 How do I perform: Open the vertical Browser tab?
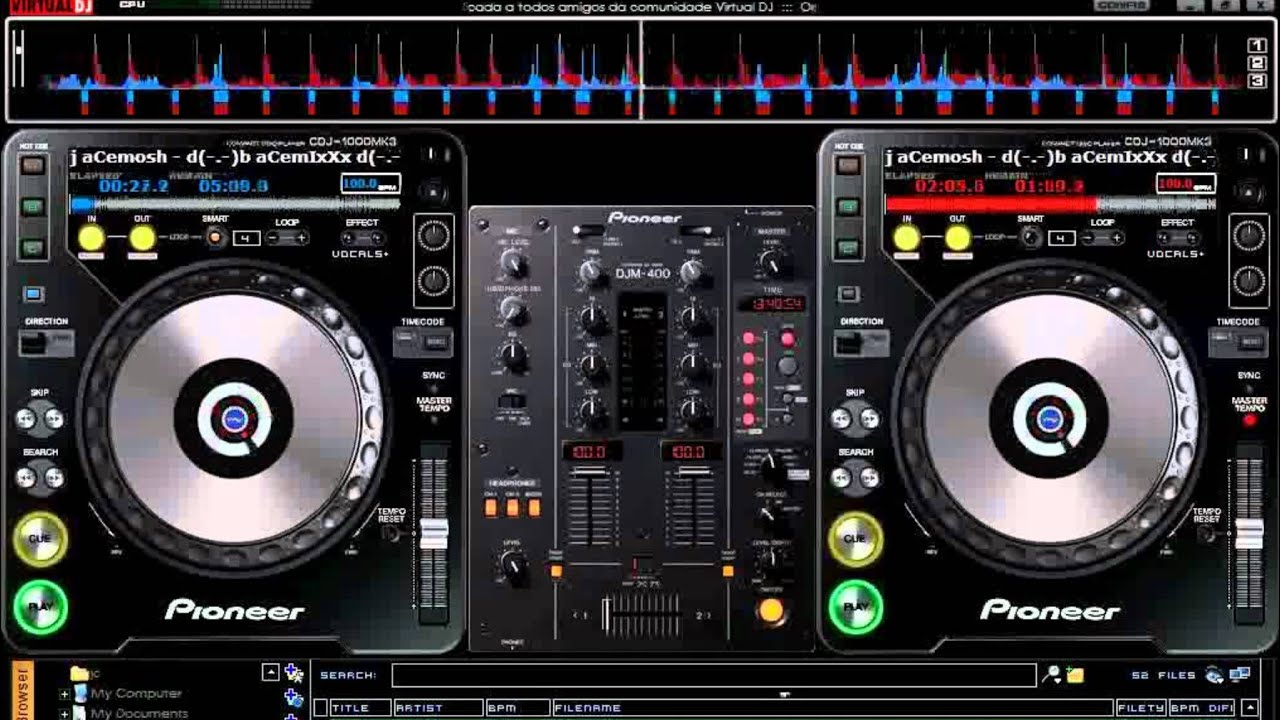click(x=23, y=691)
